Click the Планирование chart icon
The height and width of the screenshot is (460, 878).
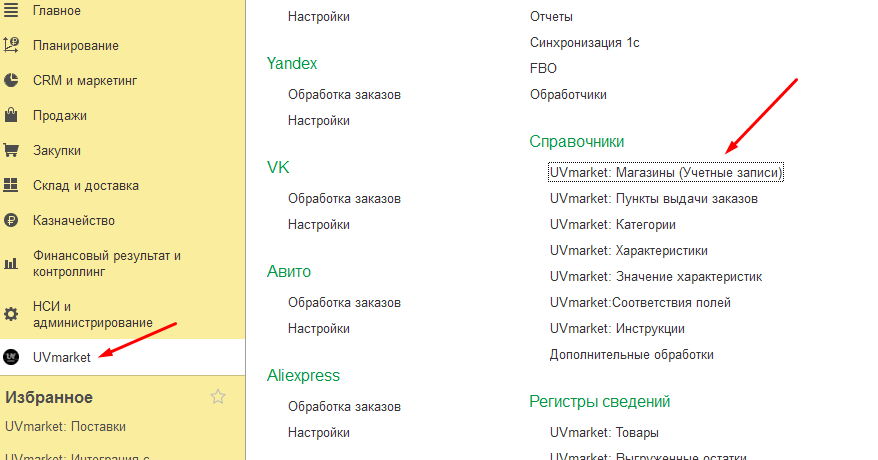pyautogui.click(x=11, y=45)
